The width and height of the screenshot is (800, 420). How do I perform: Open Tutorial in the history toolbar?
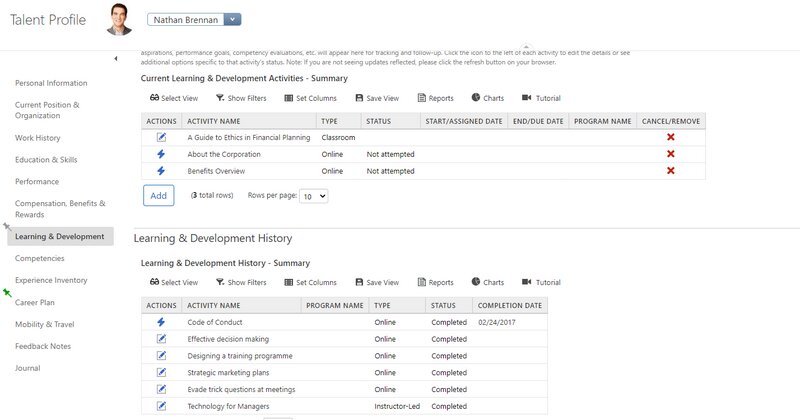coord(541,283)
